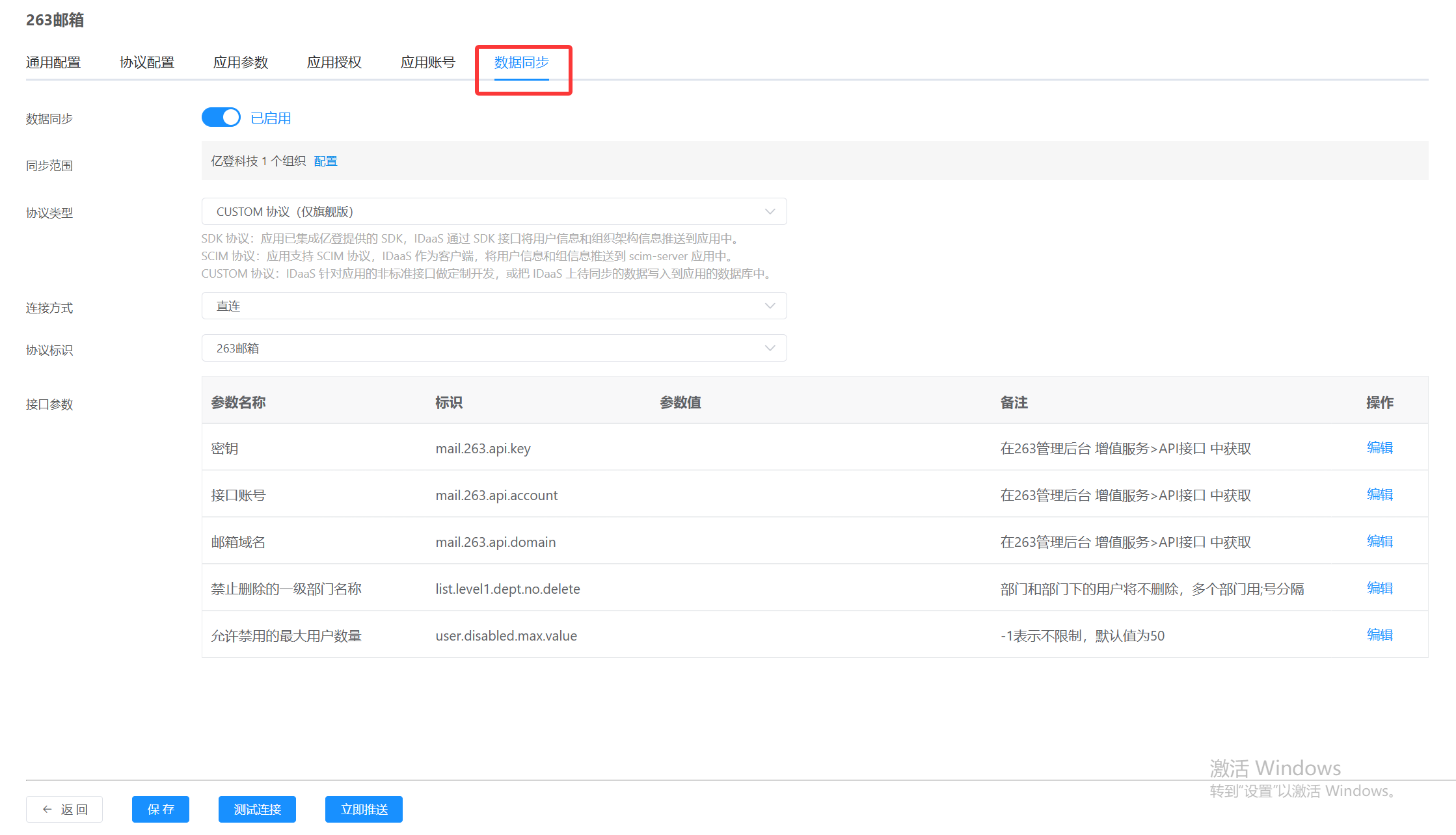Expand the 连接方式 直连 dropdown
Screen dimensions: 1456x835
[x=494, y=306]
